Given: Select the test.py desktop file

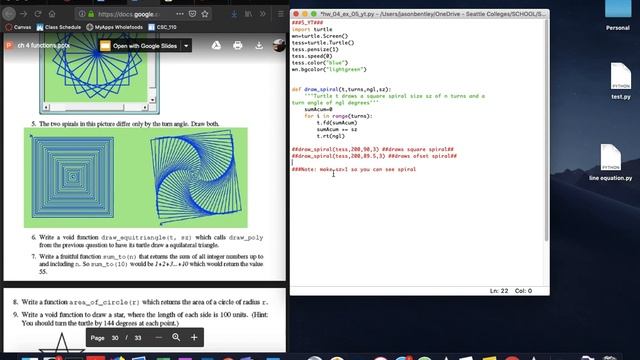Looking at the screenshot, I should coord(621,81).
